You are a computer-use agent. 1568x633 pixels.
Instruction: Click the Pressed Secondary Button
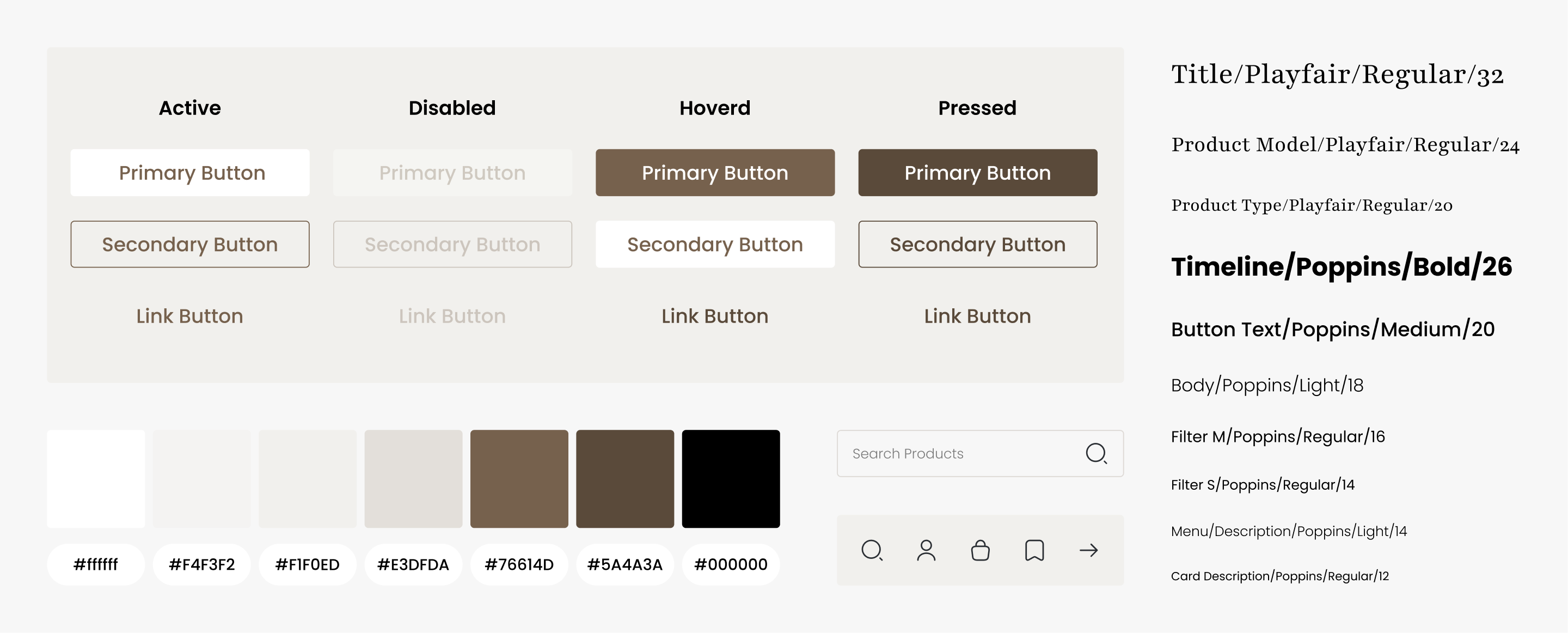(x=977, y=244)
